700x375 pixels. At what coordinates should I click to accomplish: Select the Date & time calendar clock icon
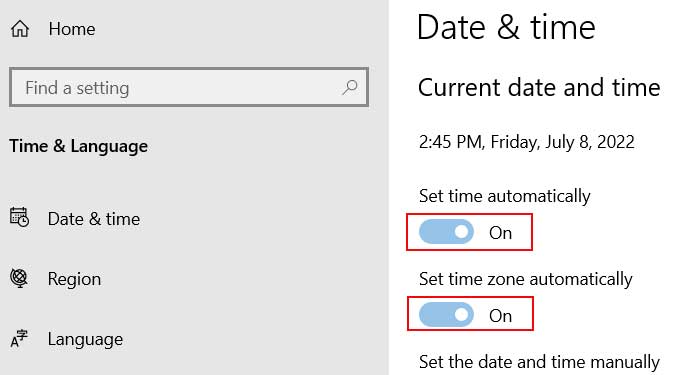point(20,217)
